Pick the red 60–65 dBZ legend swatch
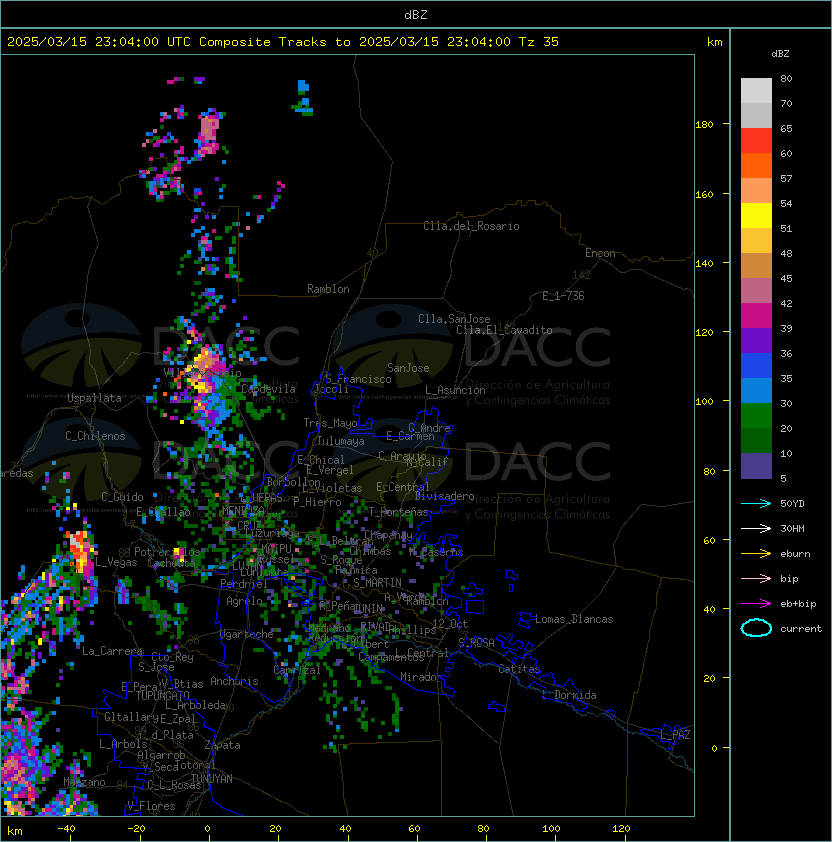This screenshot has height=842, width=832. pyautogui.click(x=756, y=141)
